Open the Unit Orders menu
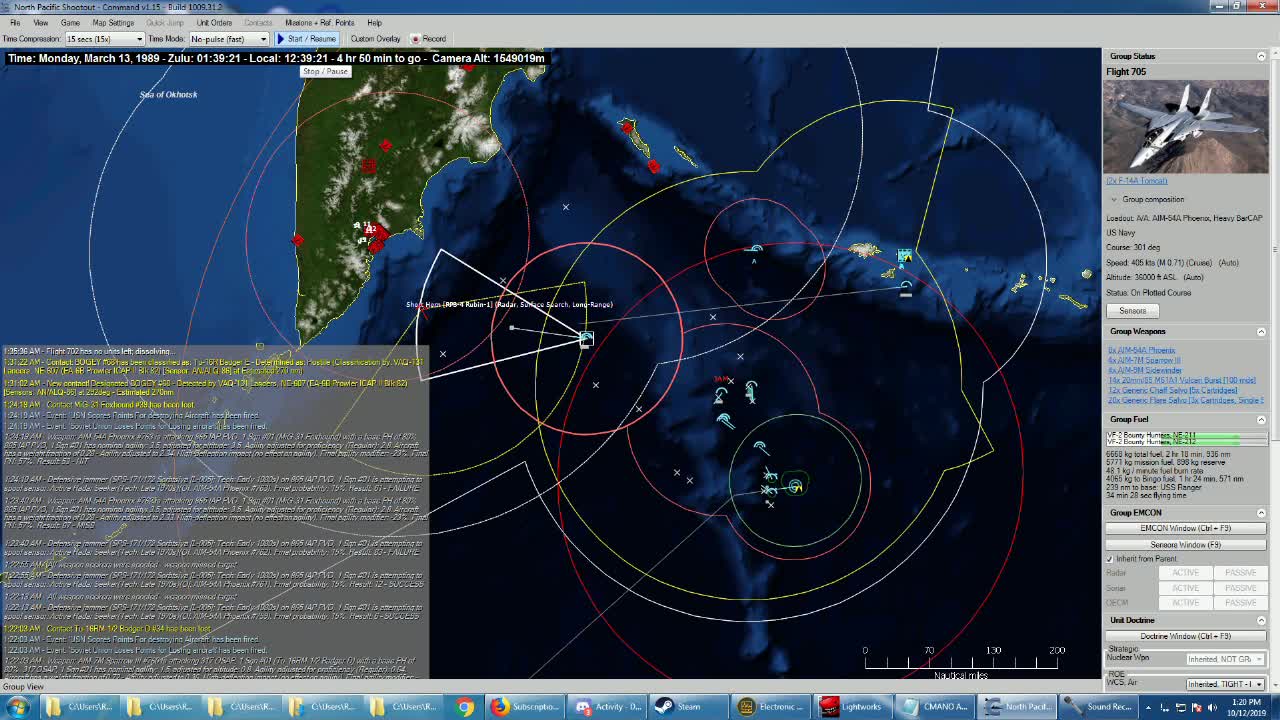This screenshot has height=720, width=1280. (x=214, y=22)
